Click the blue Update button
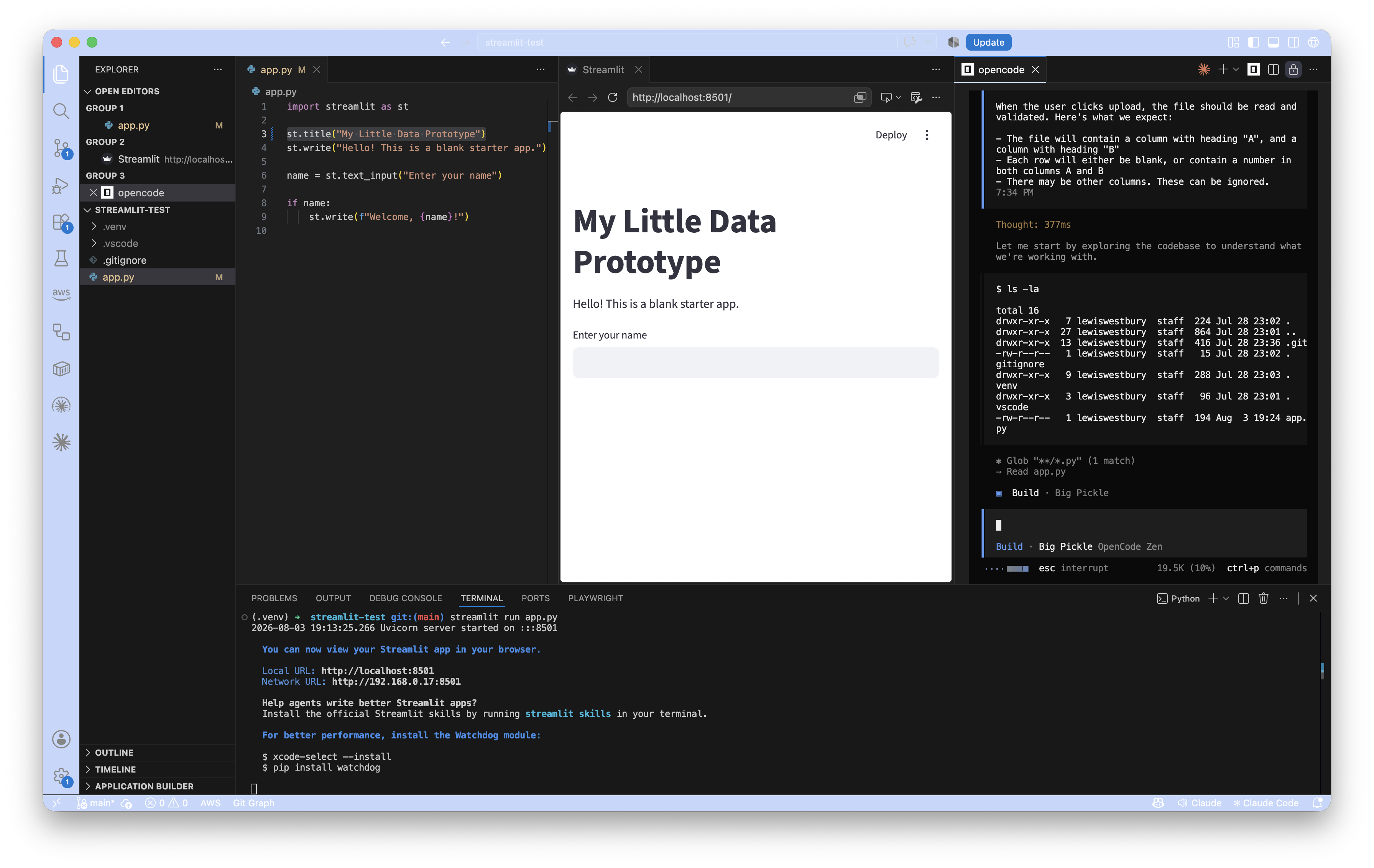1374x868 pixels. 988,42
